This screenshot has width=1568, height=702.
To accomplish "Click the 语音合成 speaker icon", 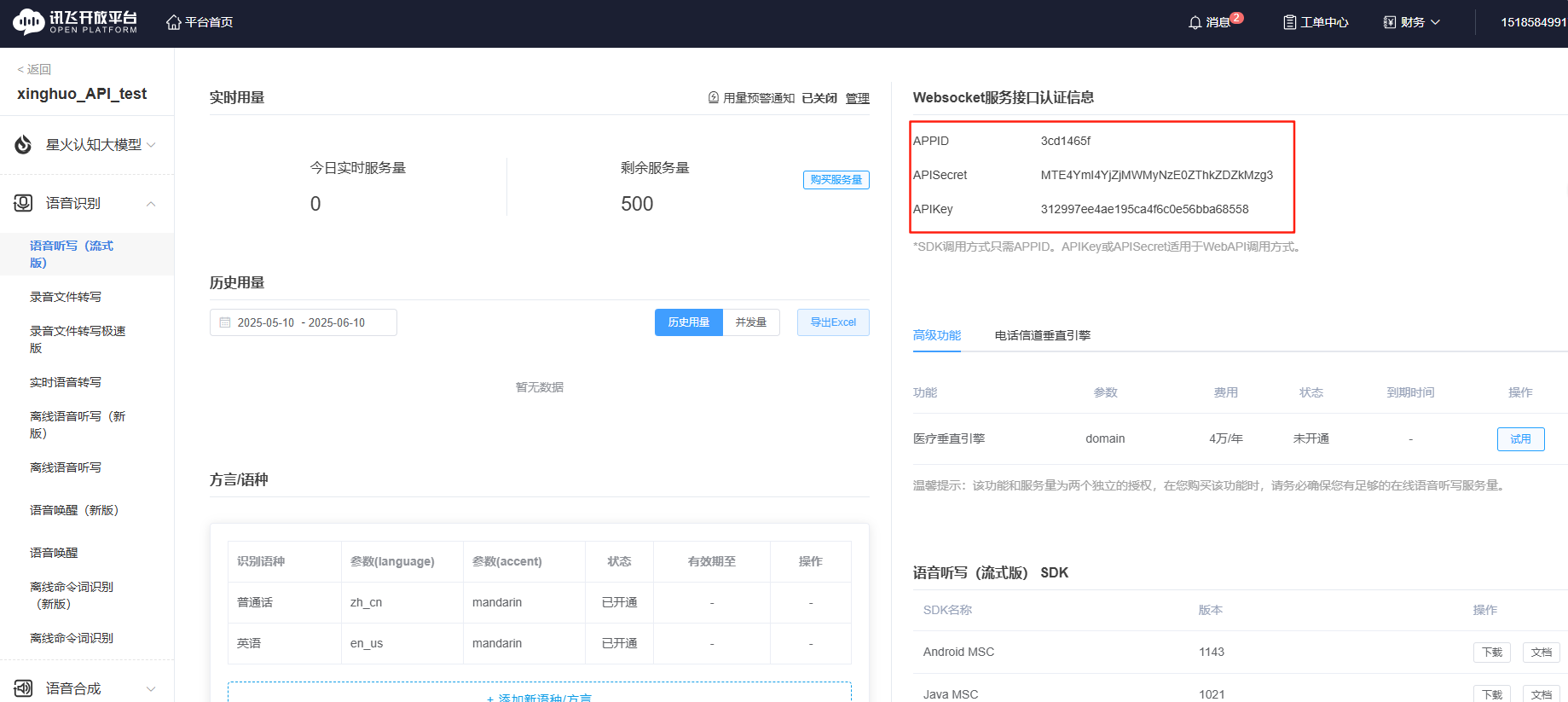I will (x=24, y=688).
